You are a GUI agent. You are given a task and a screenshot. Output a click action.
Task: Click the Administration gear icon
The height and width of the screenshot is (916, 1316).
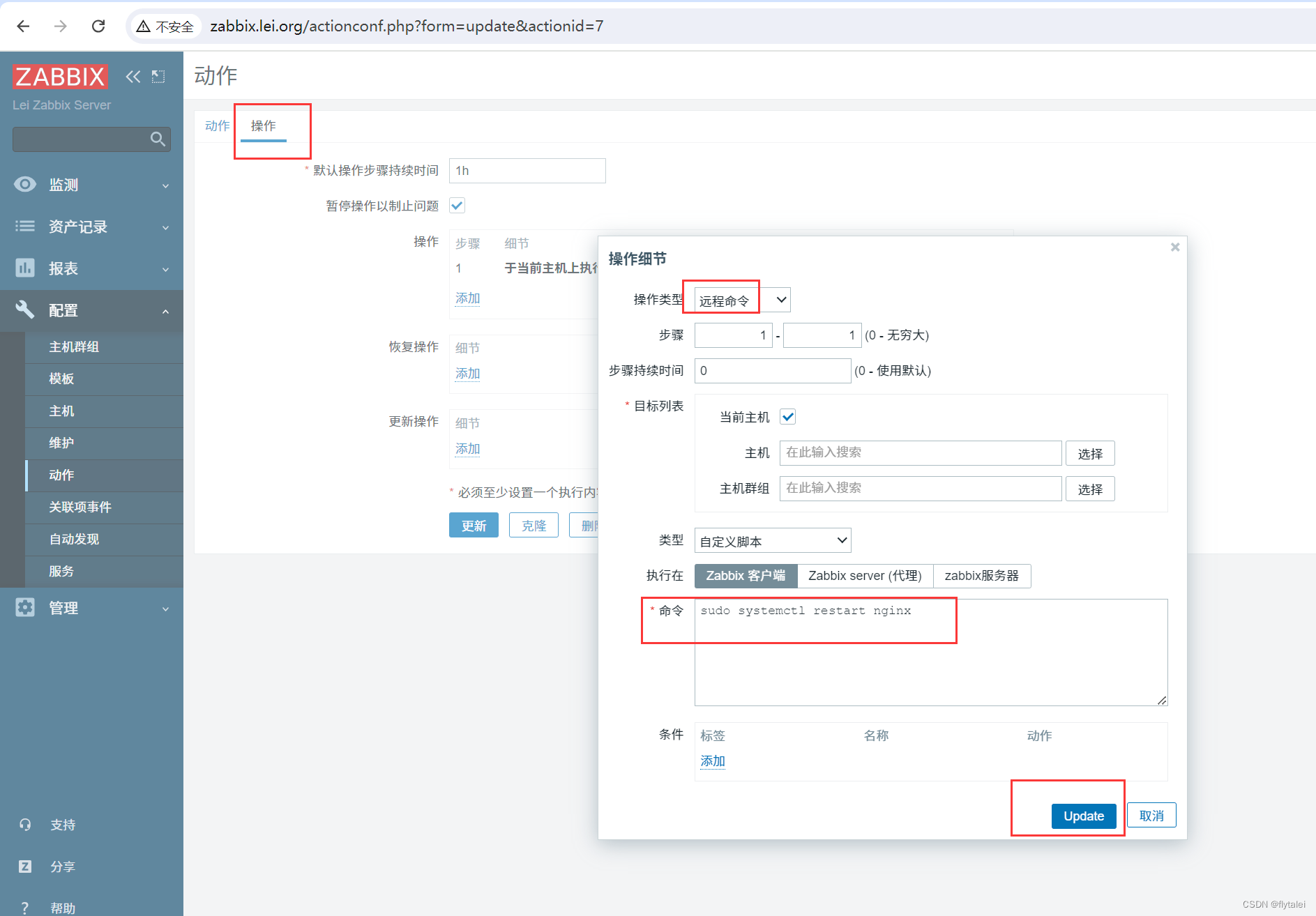(x=25, y=607)
